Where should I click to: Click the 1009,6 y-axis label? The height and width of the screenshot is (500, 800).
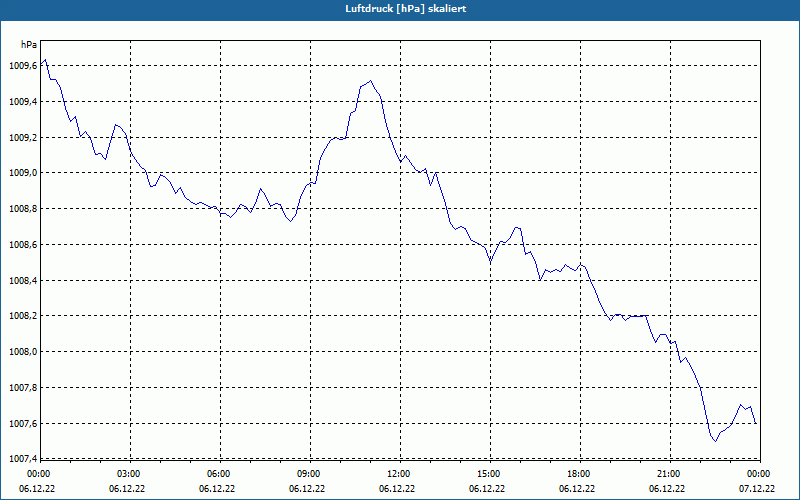23,66
